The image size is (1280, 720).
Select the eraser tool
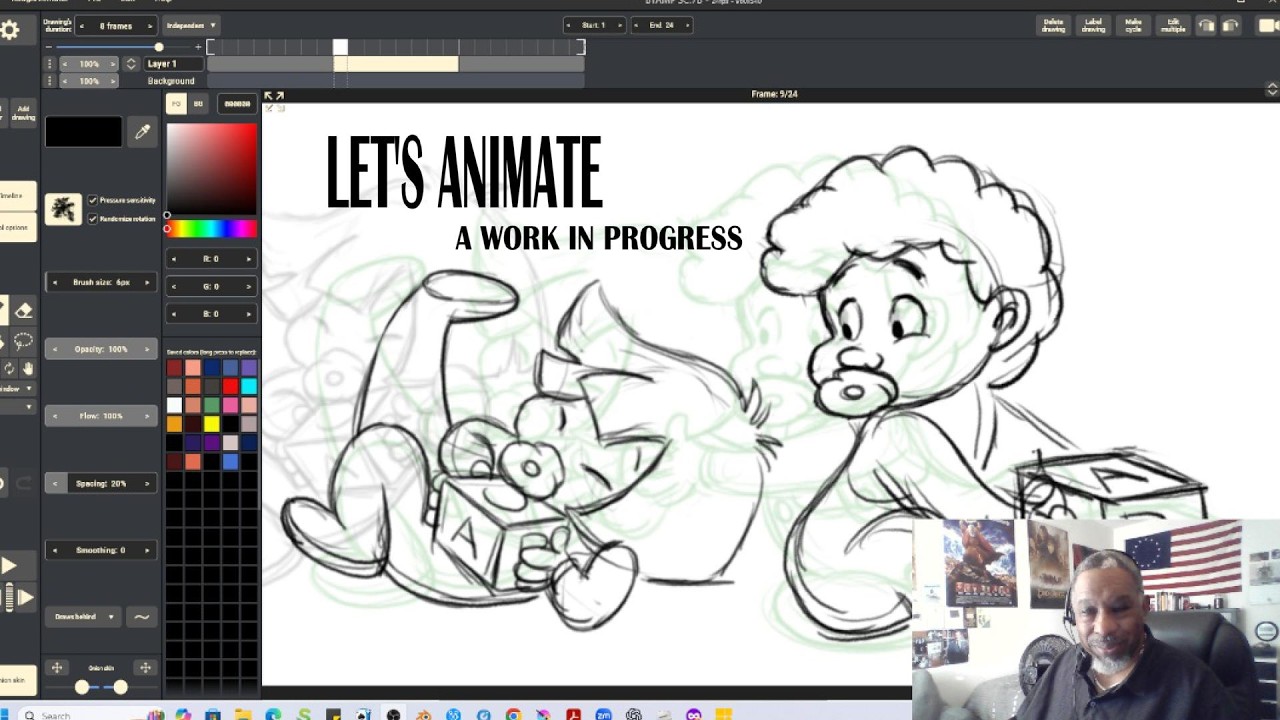pos(24,311)
